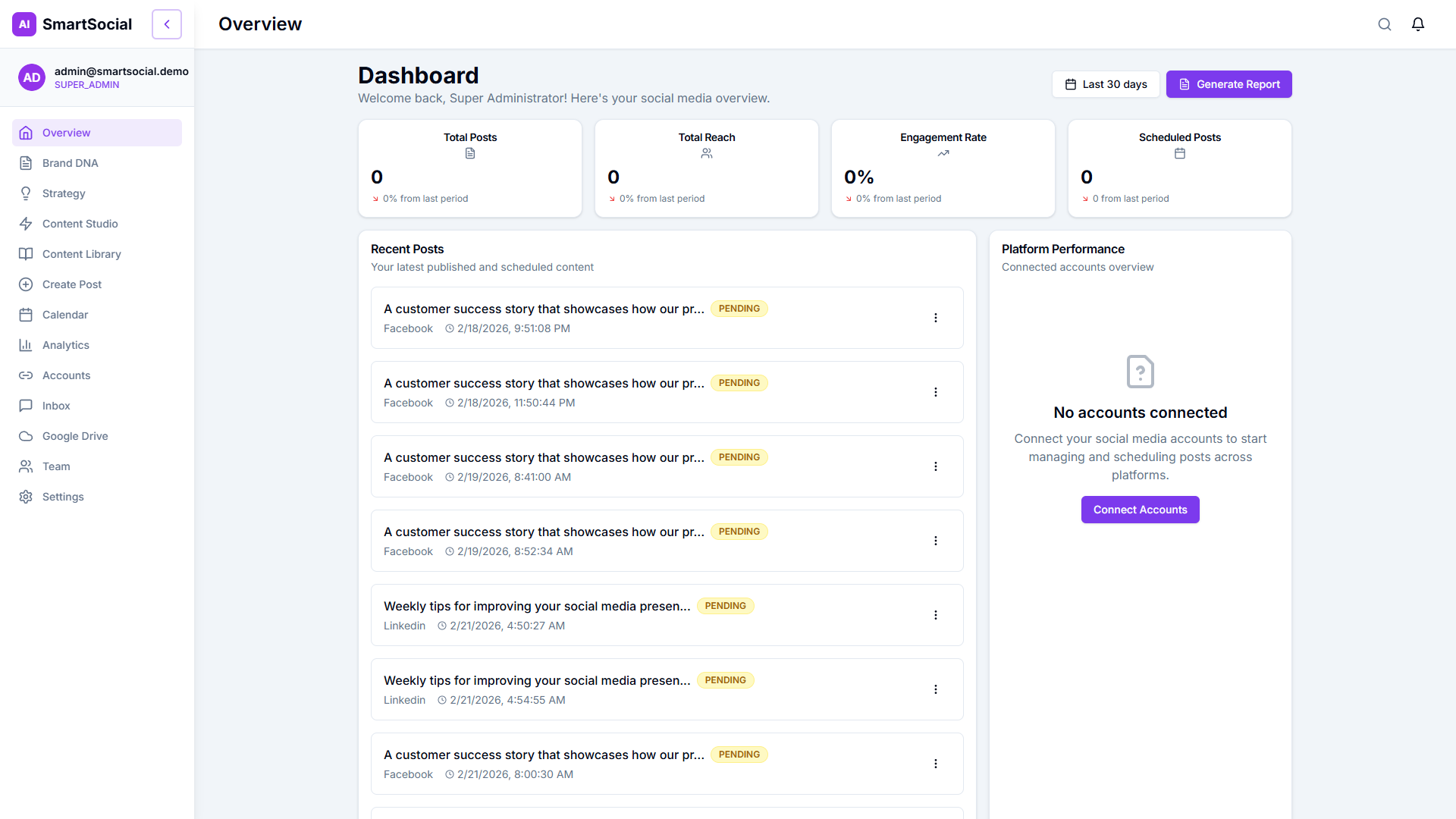Click SUPER_ADMIN role label

(x=86, y=85)
